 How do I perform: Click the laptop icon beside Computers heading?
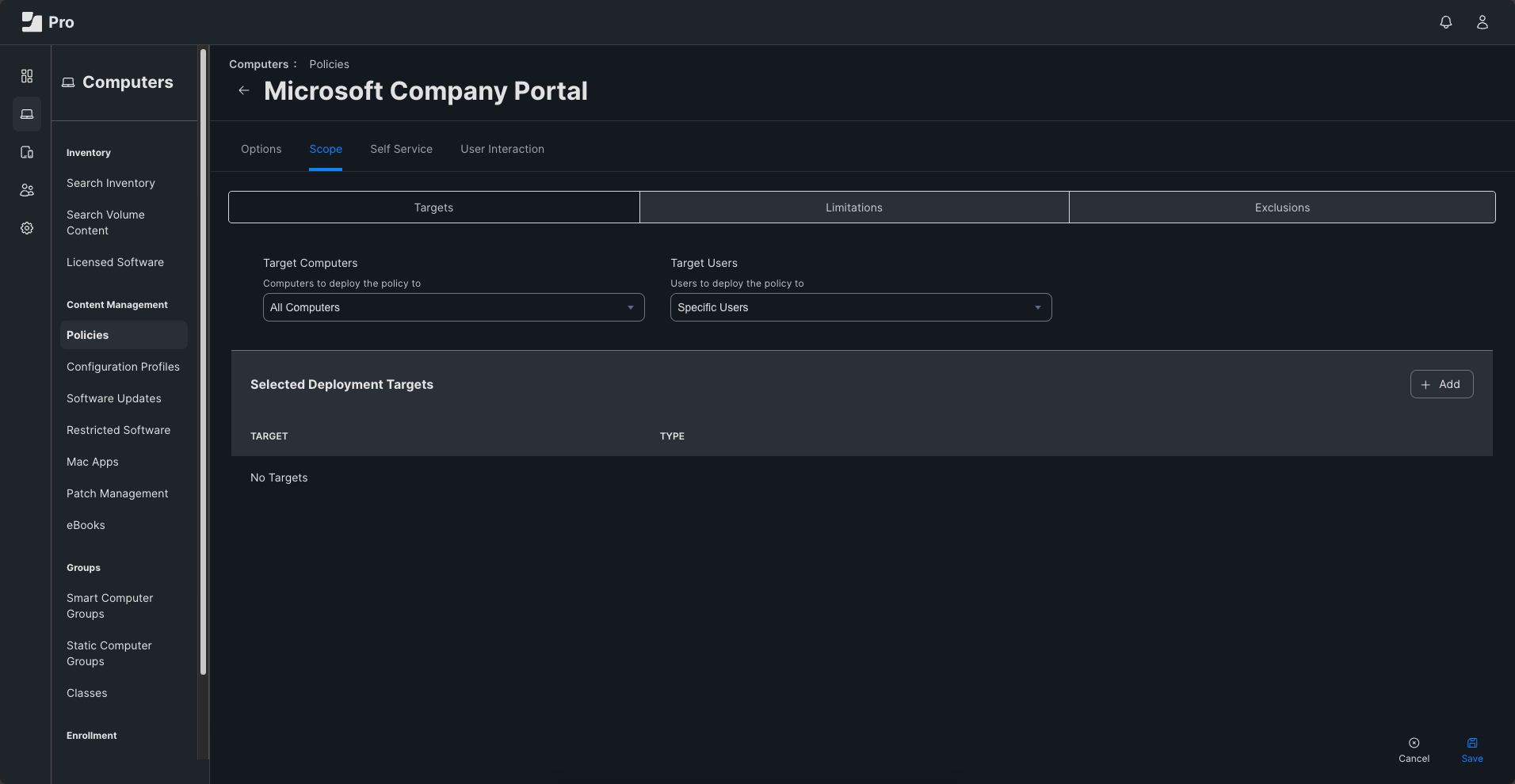(68, 82)
